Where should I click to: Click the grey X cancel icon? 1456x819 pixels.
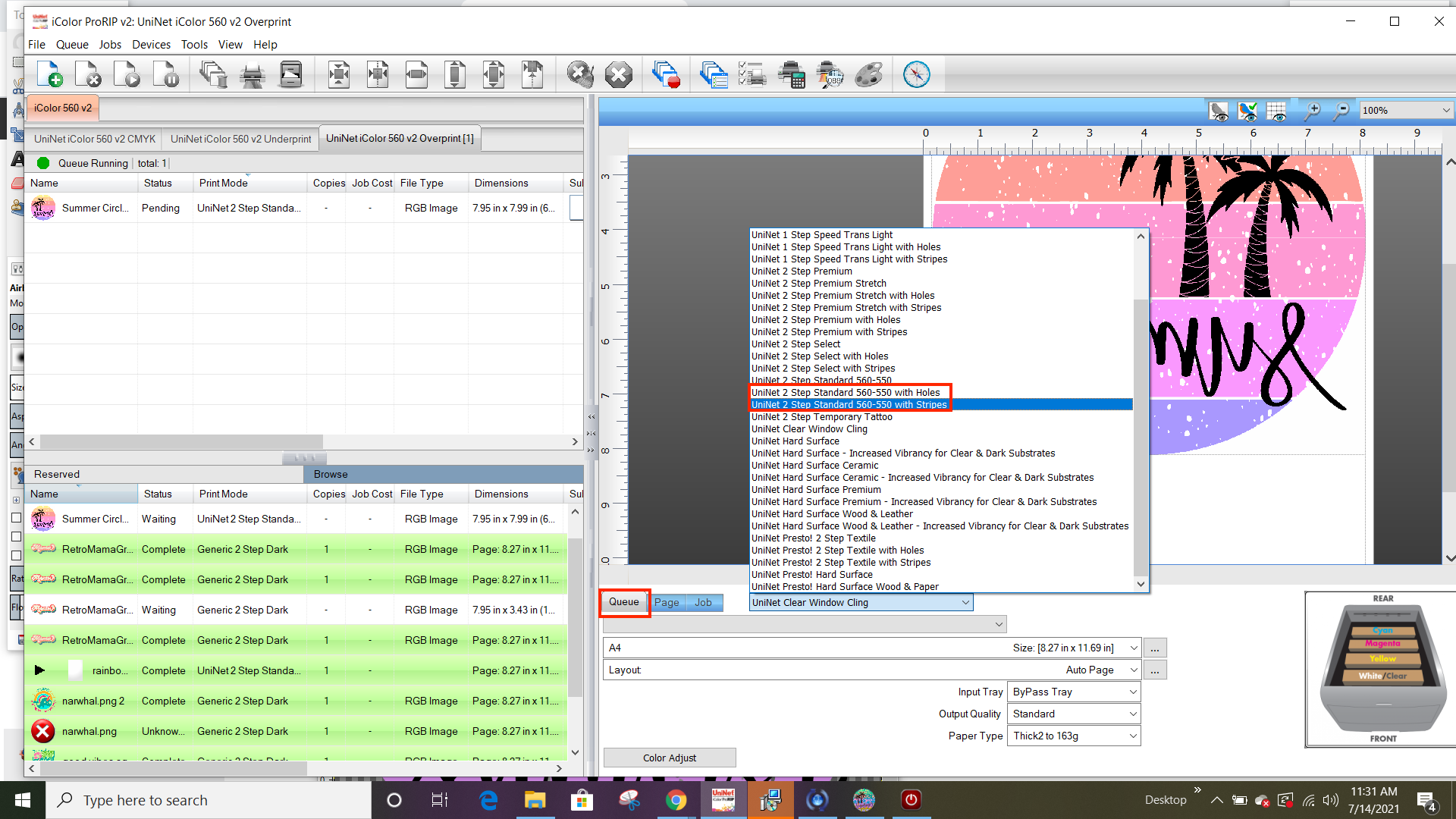[619, 74]
